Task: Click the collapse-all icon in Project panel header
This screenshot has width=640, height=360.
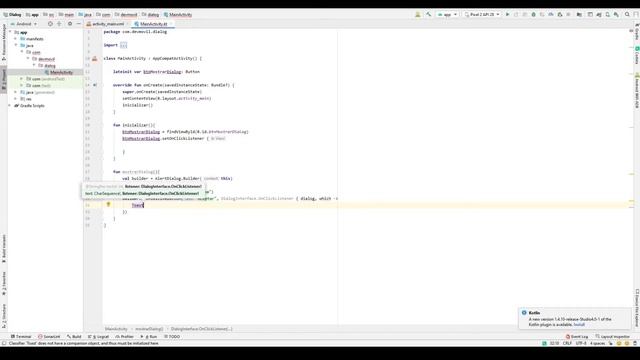Action: click(x=59, y=24)
